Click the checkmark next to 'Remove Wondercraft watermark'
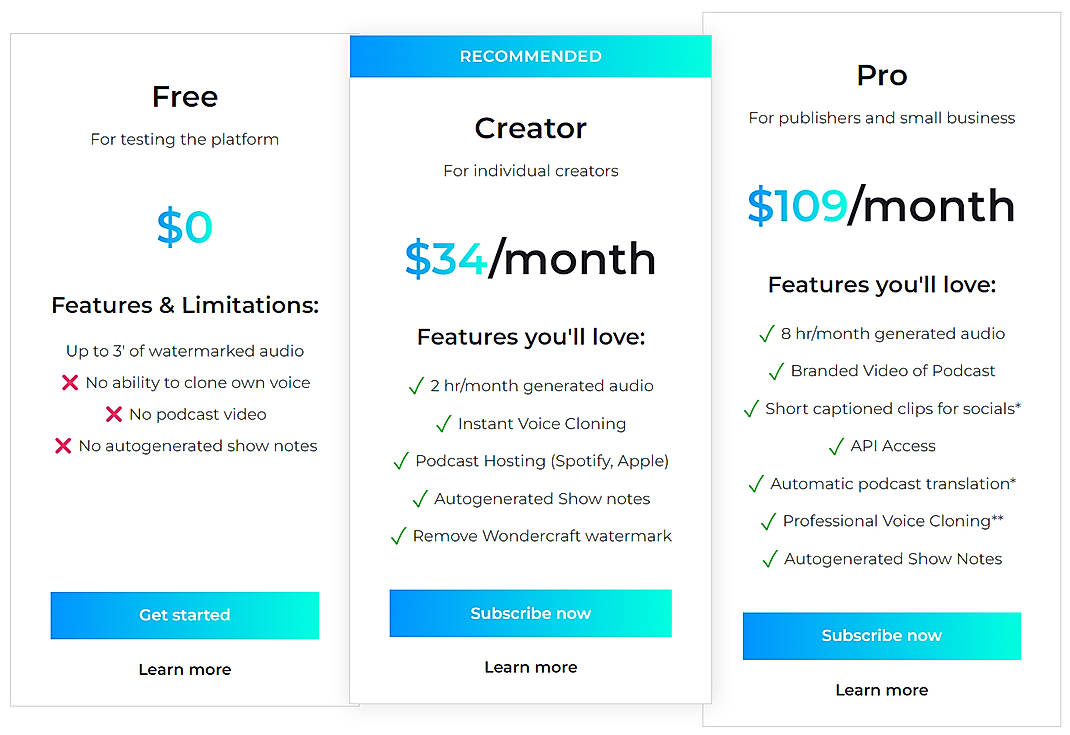This screenshot has width=1070, height=735. click(399, 536)
